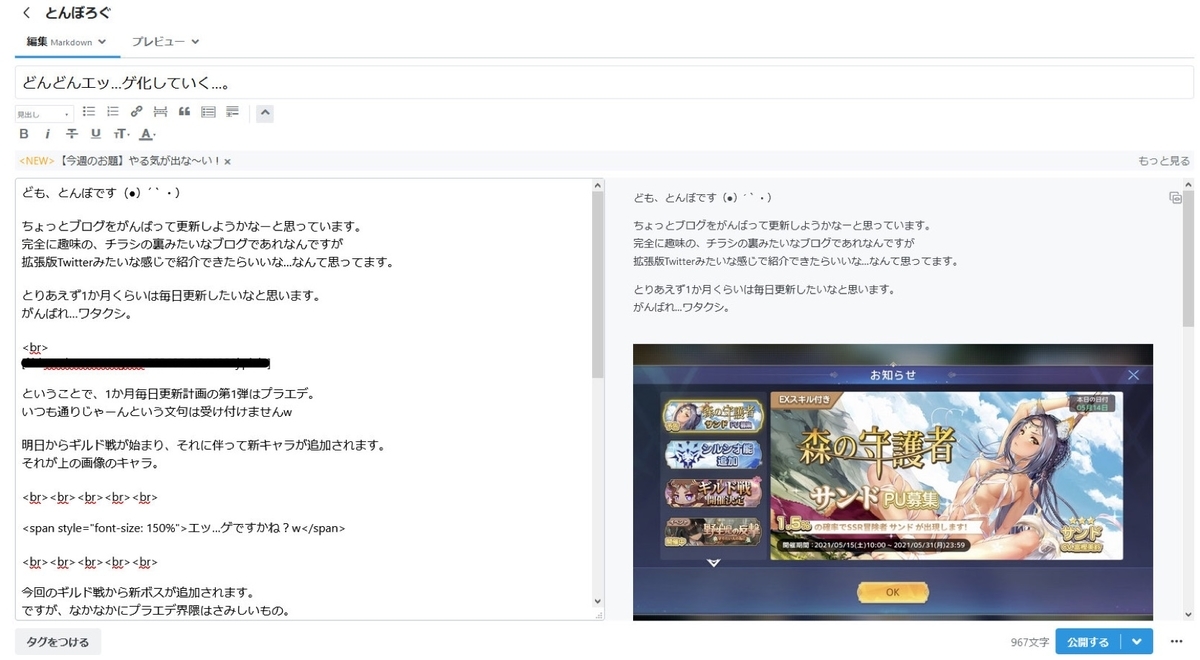Insert a numbered list
The height and width of the screenshot is (660, 1200).
pos(113,112)
